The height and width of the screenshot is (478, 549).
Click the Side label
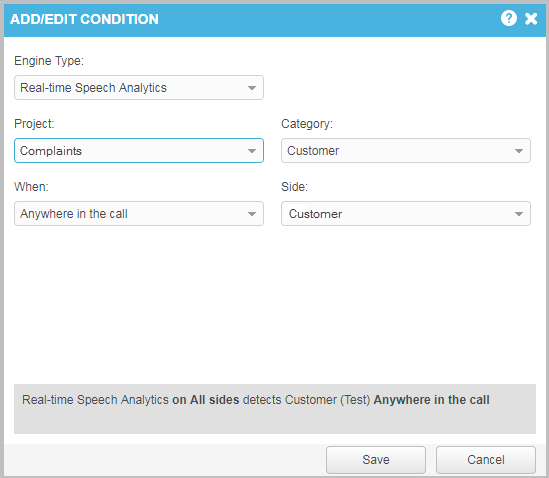click(x=294, y=187)
